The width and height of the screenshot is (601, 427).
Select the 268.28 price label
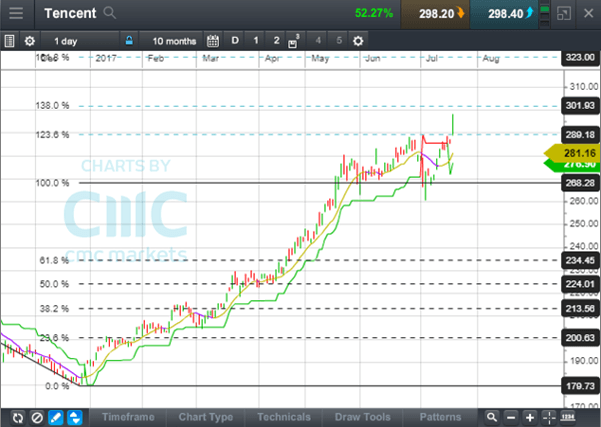point(580,183)
